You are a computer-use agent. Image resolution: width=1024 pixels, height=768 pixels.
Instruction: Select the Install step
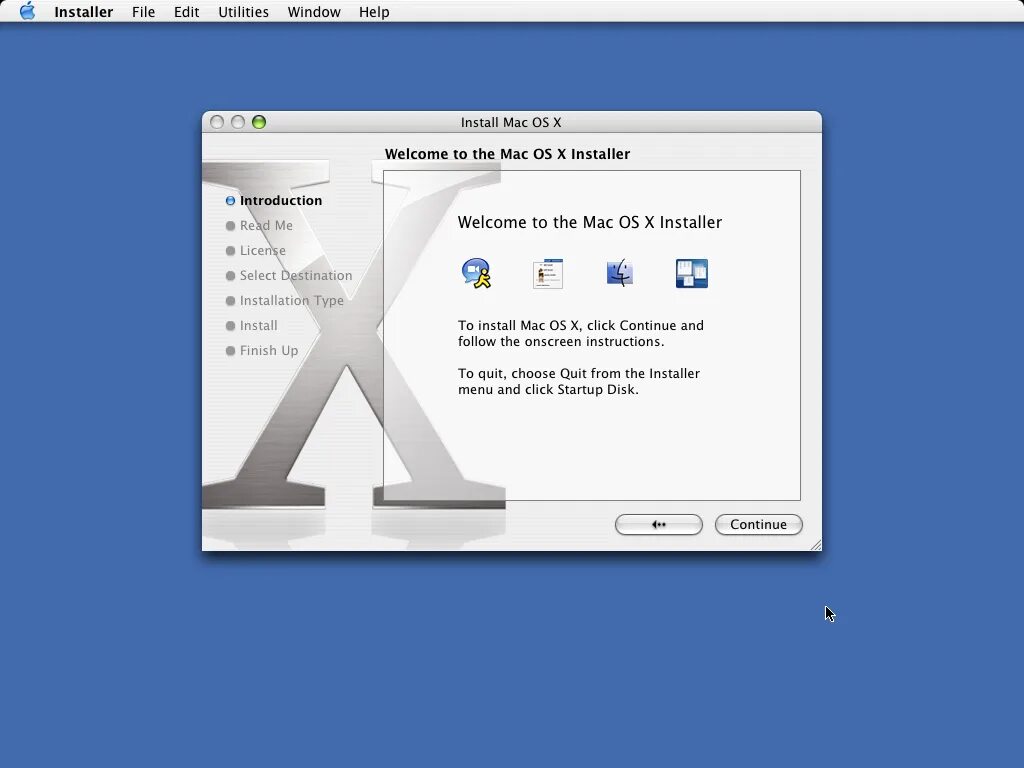click(x=259, y=325)
